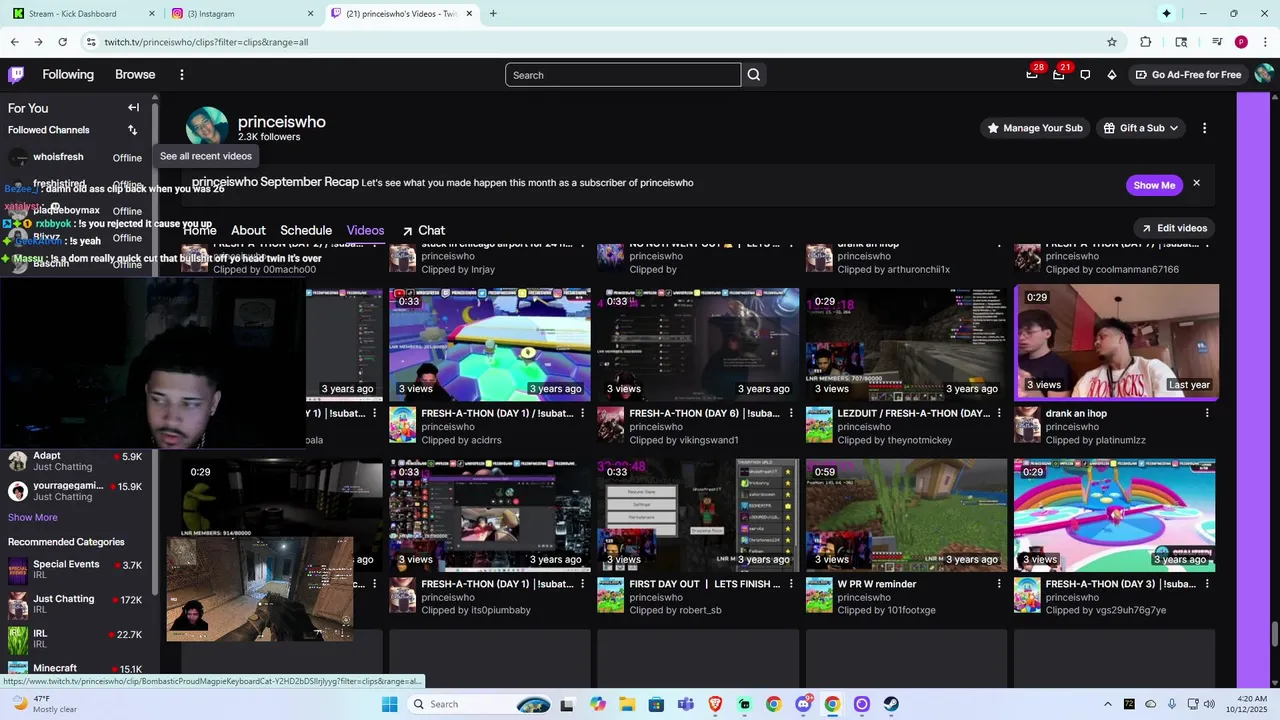Open the FIRST DAY OUT clip thumbnail
The image size is (1280, 720).
tap(698, 515)
